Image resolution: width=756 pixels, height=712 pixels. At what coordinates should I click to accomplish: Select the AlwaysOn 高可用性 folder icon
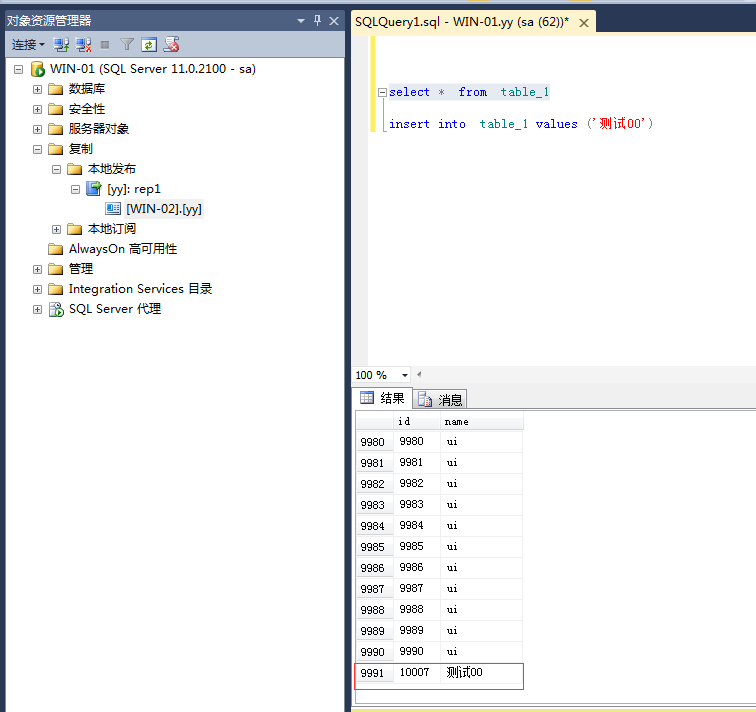tap(56, 249)
